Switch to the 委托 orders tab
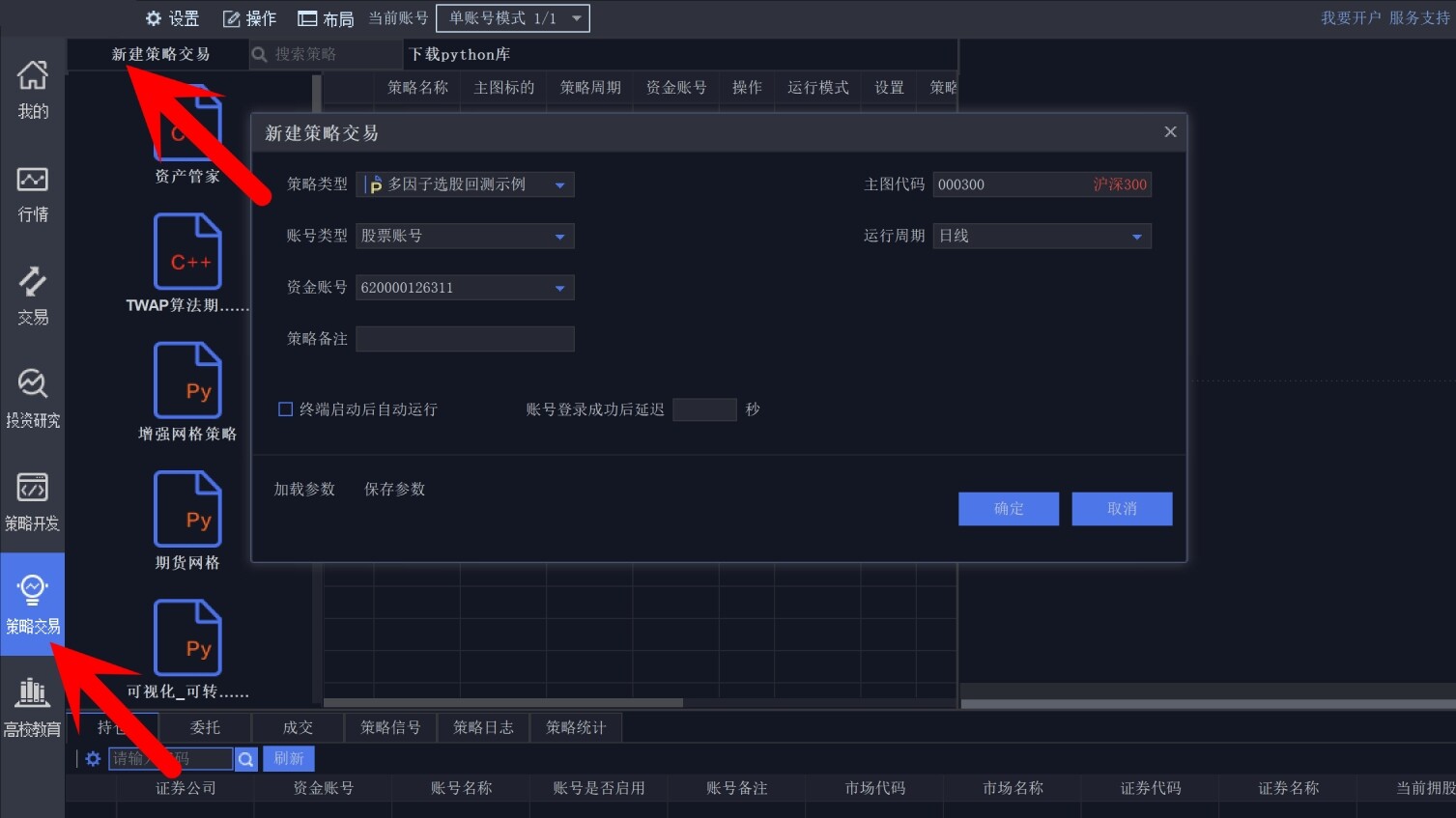The height and width of the screenshot is (818, 1456). (204, 727)
